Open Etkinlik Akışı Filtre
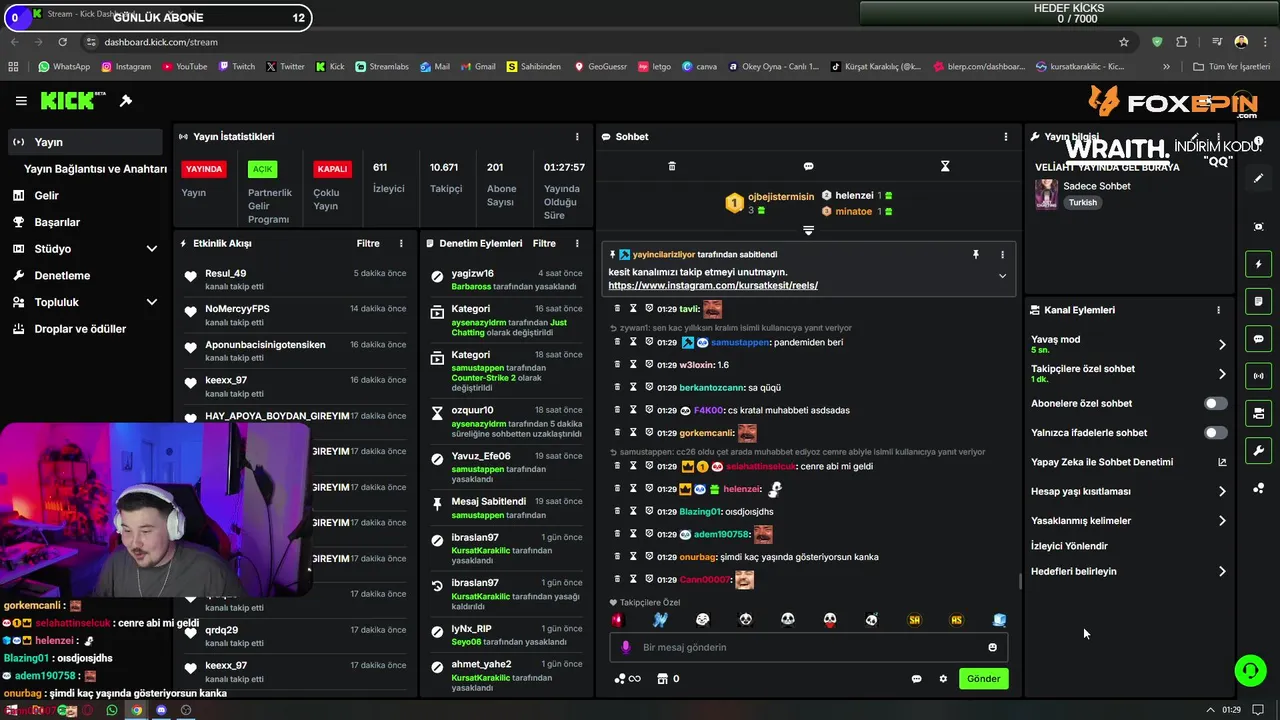 368,243
